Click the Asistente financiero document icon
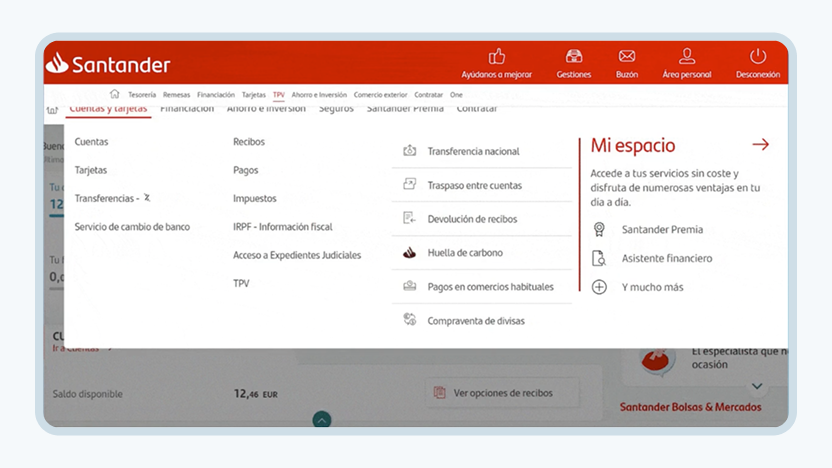This screenshot has height=468, width=832. [x=599, y=258]
